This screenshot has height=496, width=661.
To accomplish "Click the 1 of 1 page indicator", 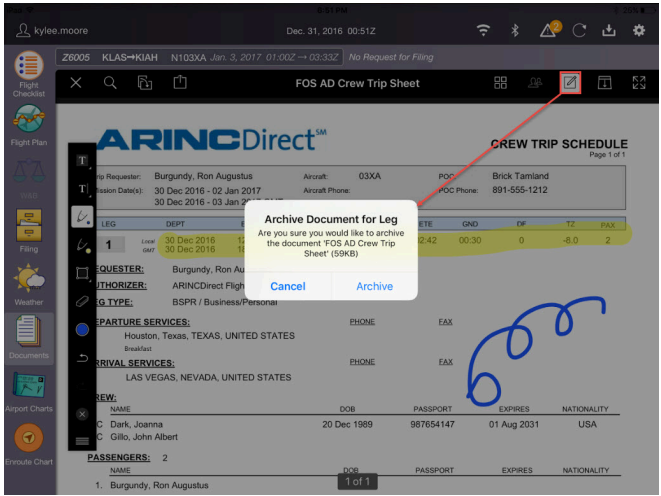I will click(x=357, y=481).
